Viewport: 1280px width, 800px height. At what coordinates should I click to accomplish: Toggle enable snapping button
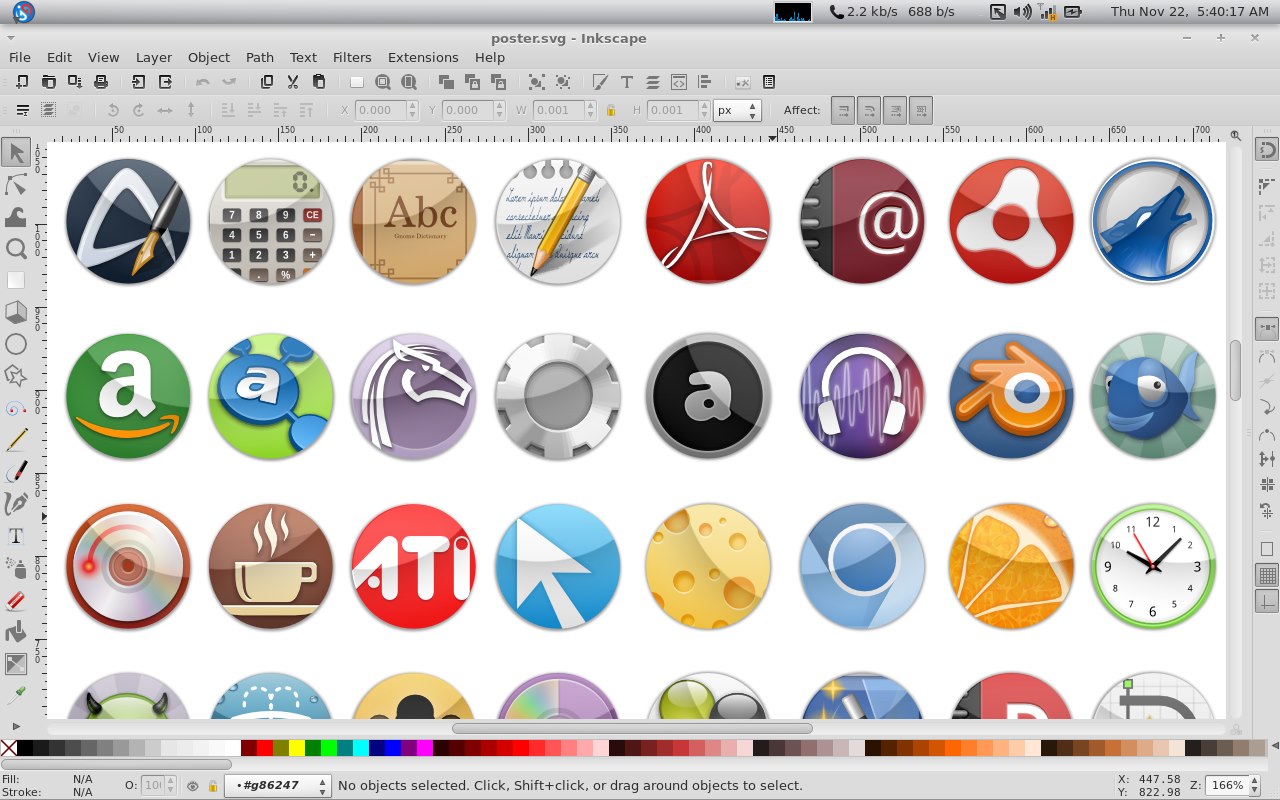coord(1267,151)
